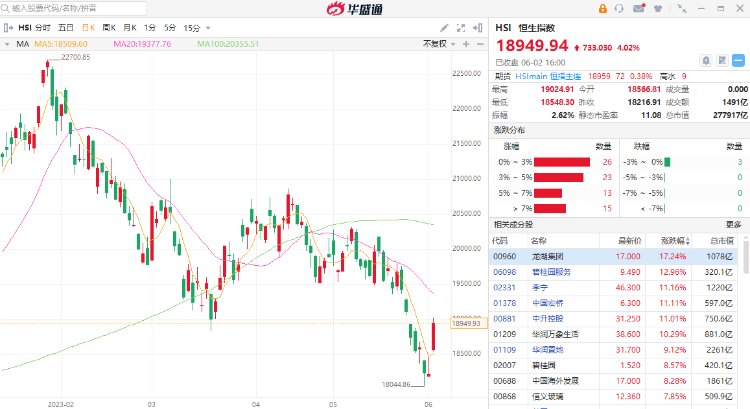Sort by the 总市值 column header
This screenshot has width=750, height=409.
coord(722,241)
